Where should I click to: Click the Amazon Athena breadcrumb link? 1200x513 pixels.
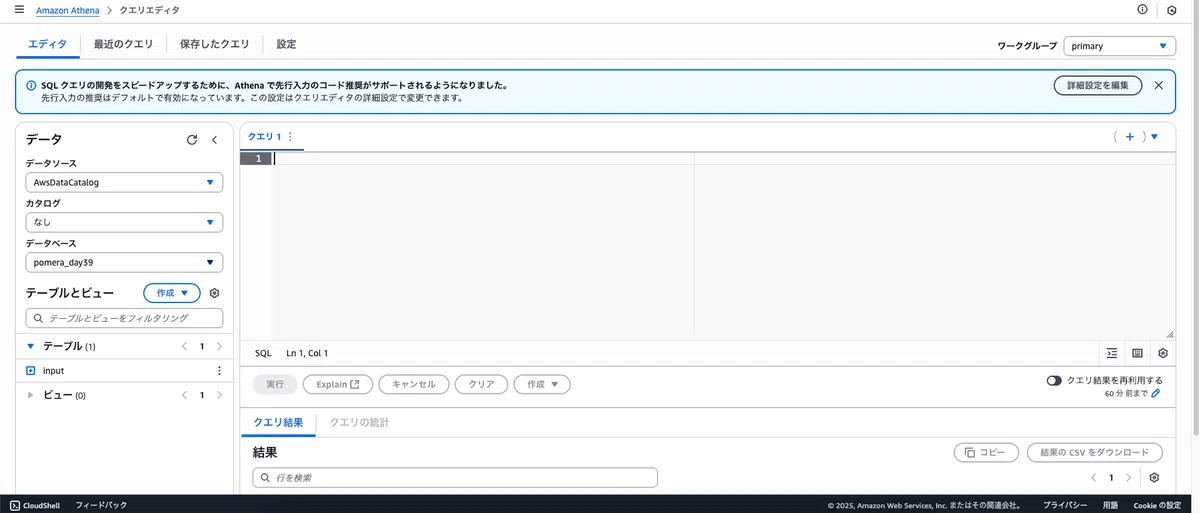(67, 10)
